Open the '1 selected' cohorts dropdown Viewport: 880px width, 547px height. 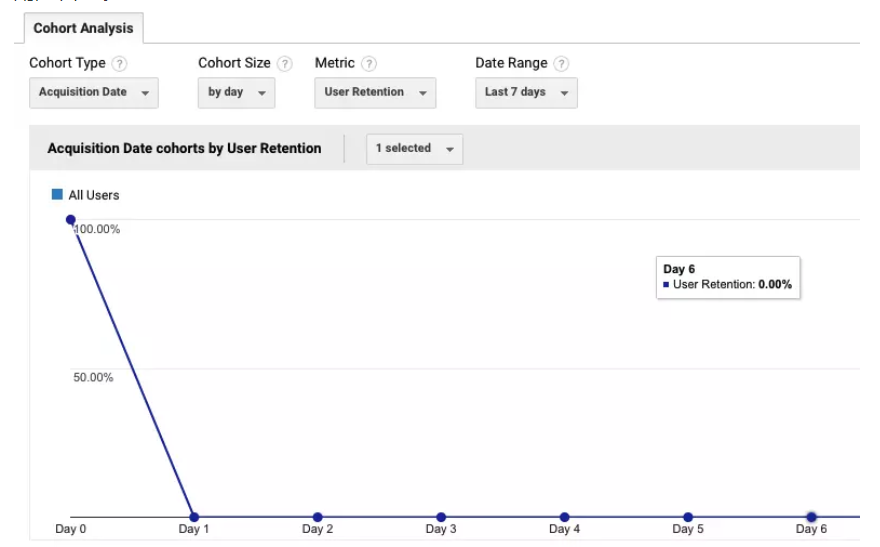coord(414,149)
